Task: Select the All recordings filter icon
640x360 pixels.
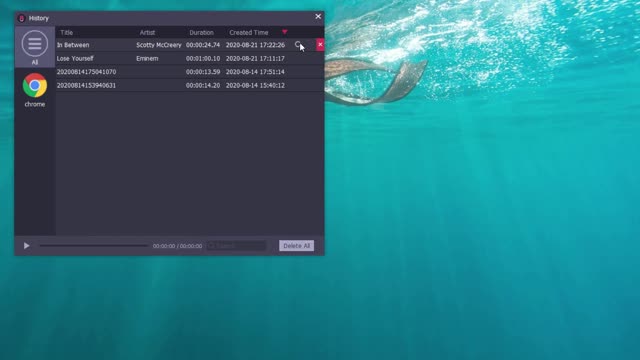Action: [35, 43]
